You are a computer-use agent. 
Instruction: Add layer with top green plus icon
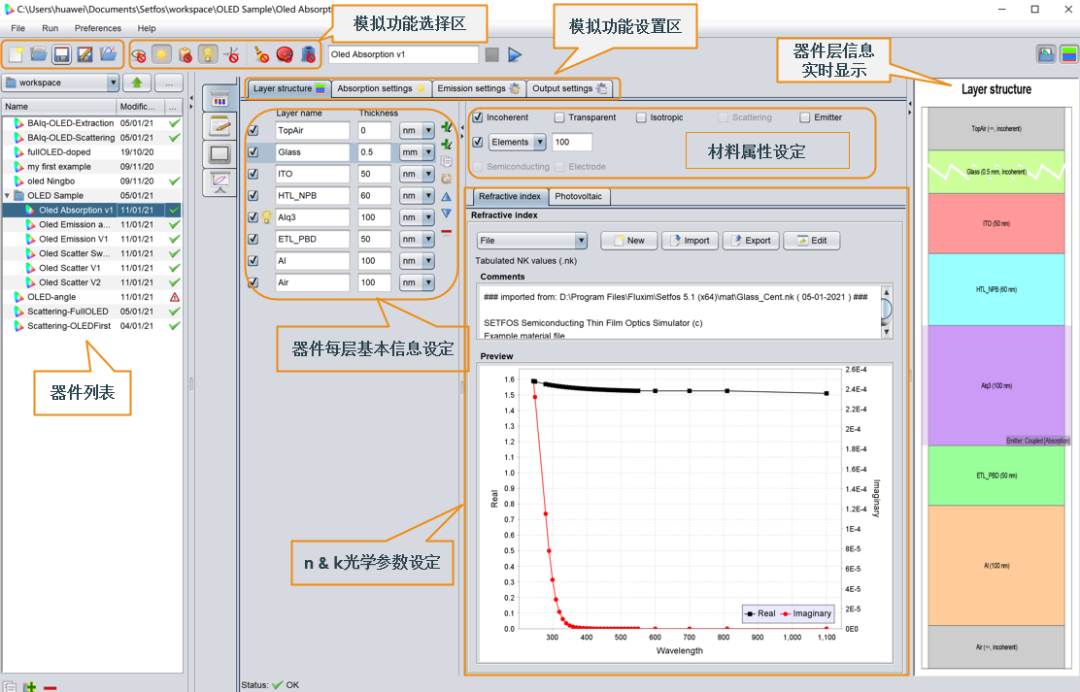coord(446,127)
